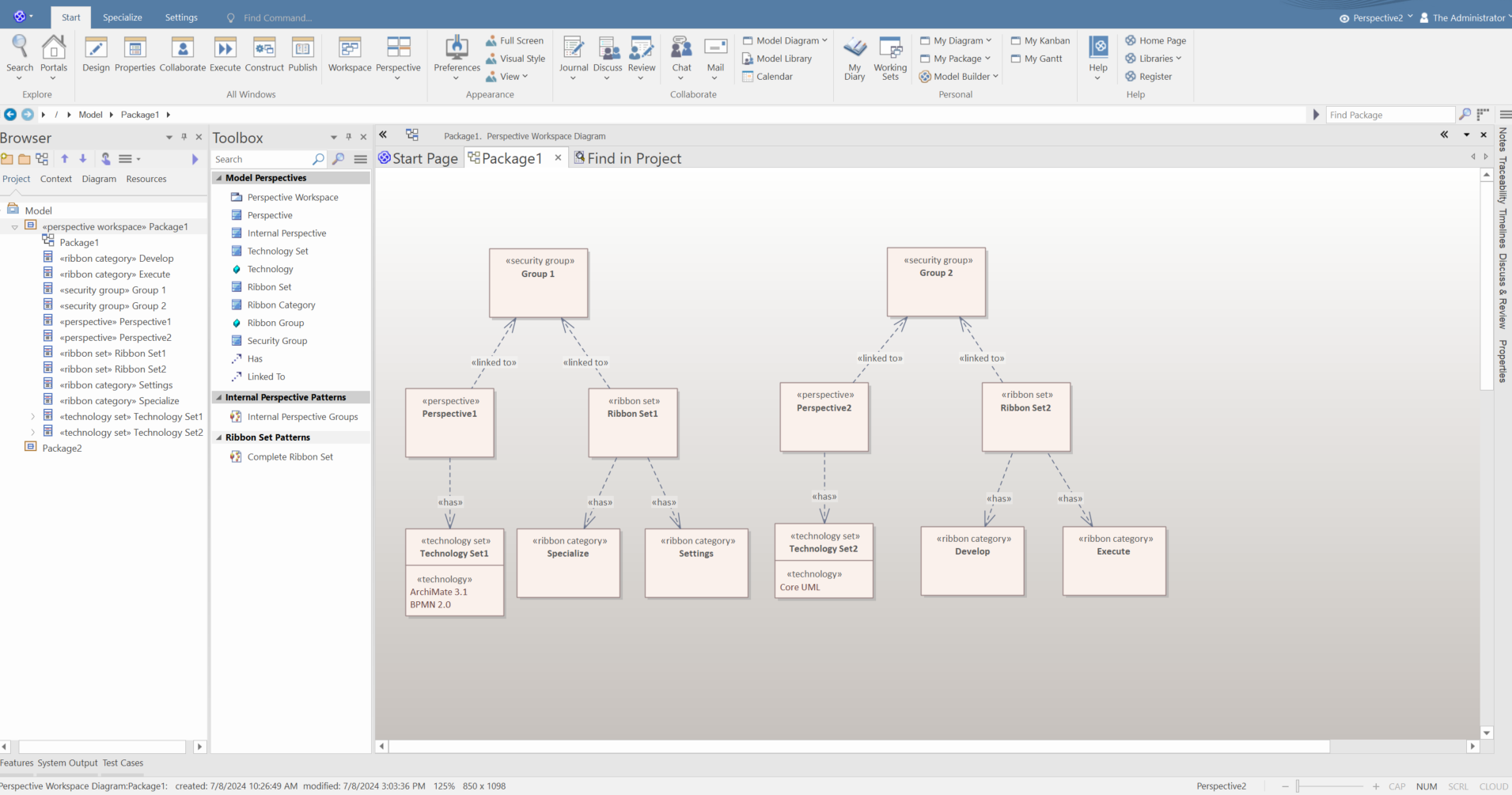Open the Collaborate ribbon icon
Viewport: 1512px width, 795px height.
point(183,54)
